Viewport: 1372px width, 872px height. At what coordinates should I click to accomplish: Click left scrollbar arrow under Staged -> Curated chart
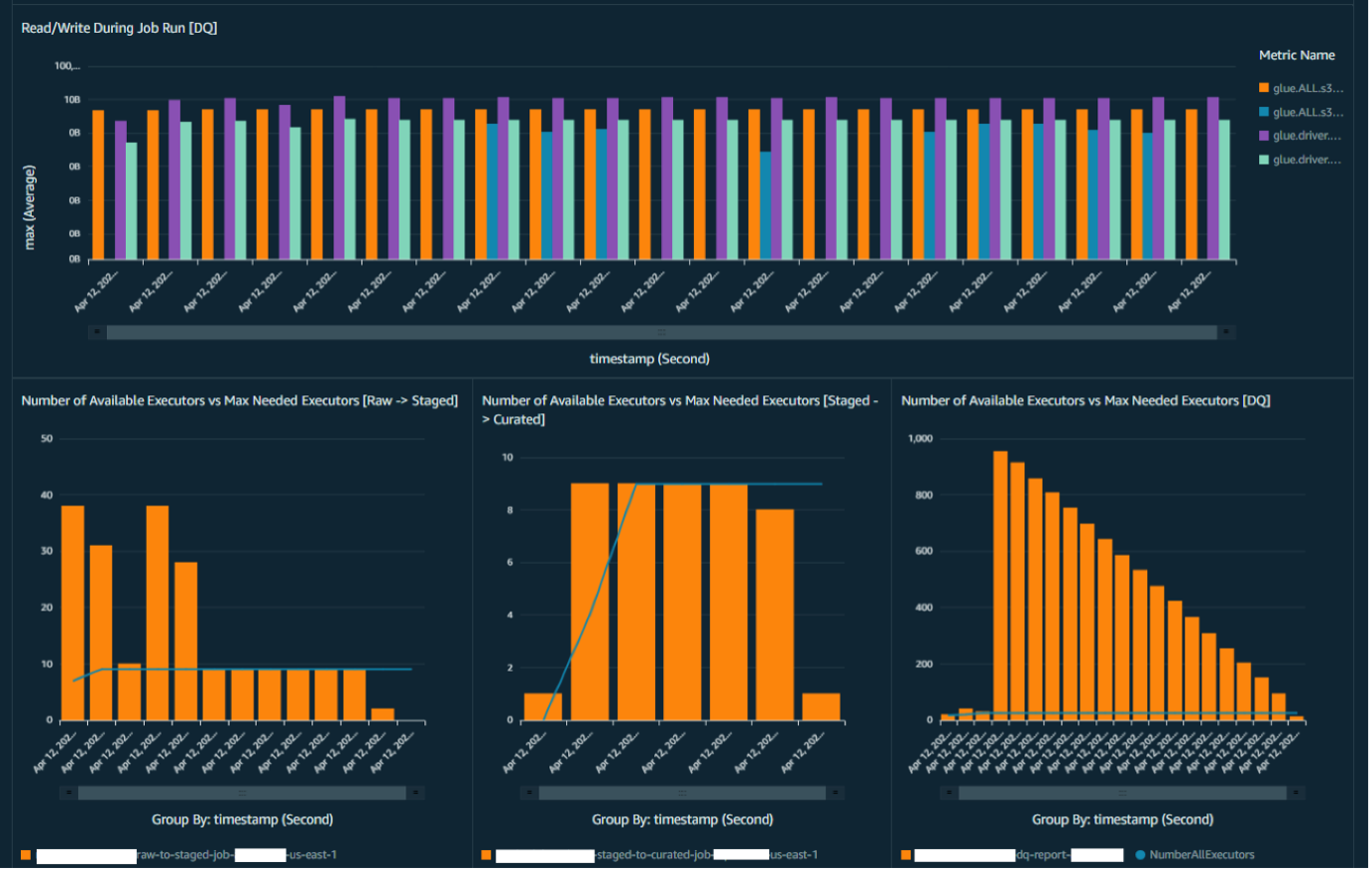coord(528,793)
